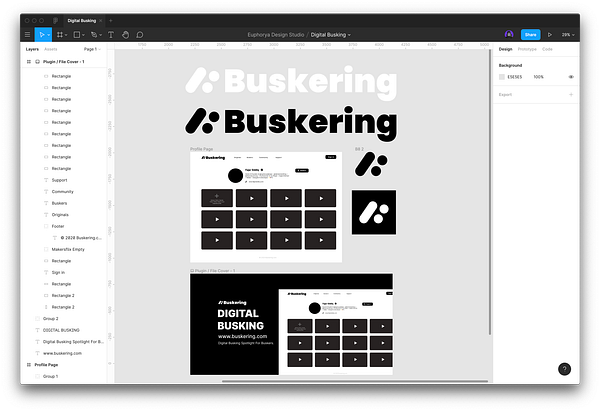Open the Help question mark button
Viewport: 600px width, 411px height.
coord(564,369)
